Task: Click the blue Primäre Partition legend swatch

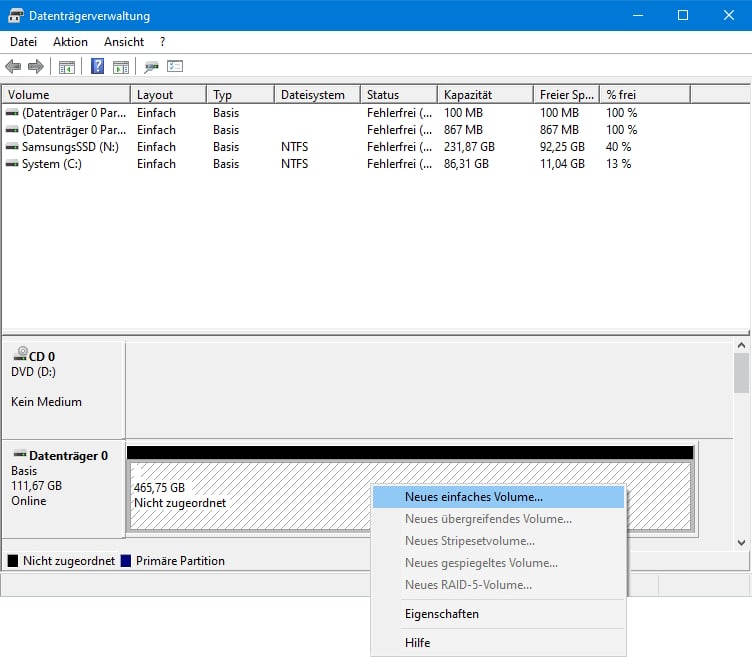Action: (x=126, y=561)
